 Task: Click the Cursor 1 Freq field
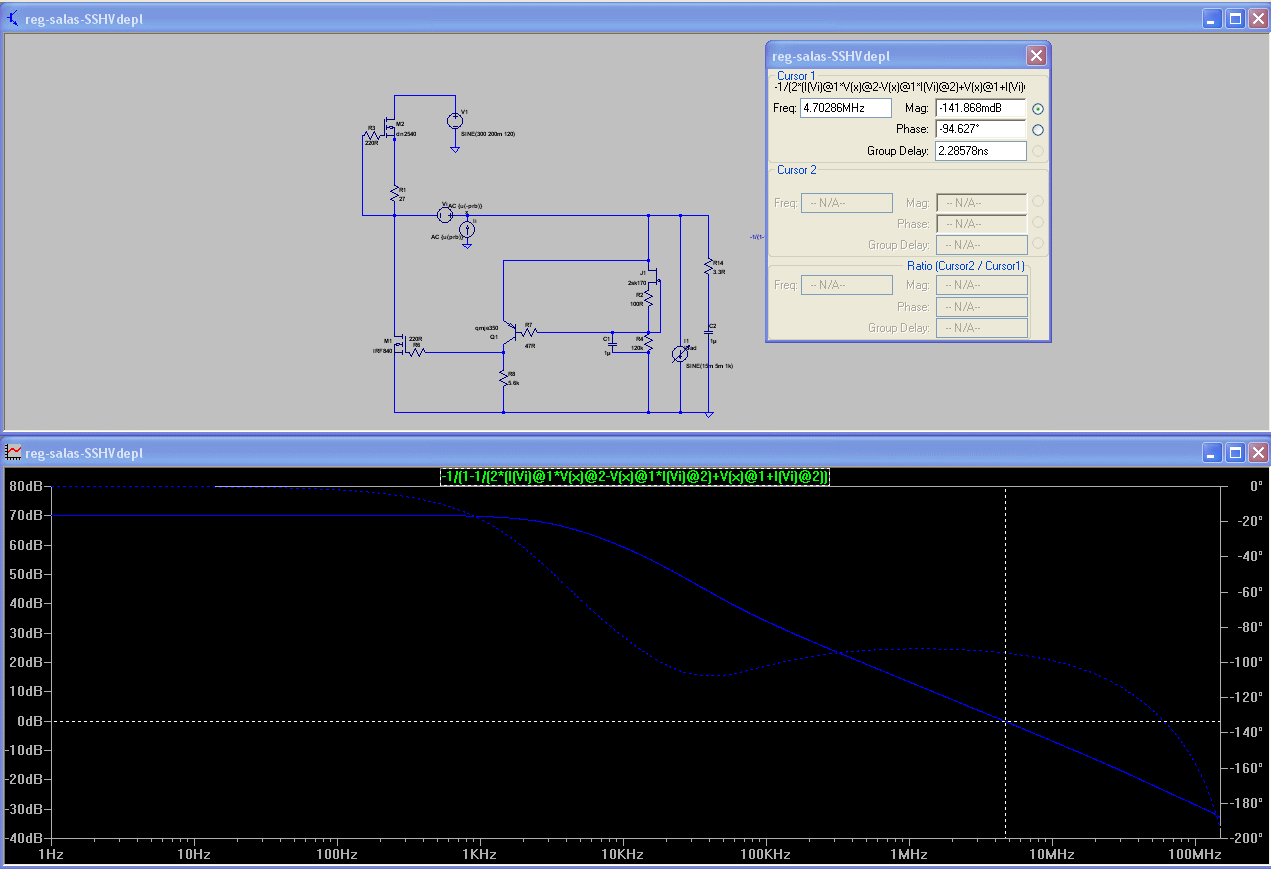coord(845,108)
